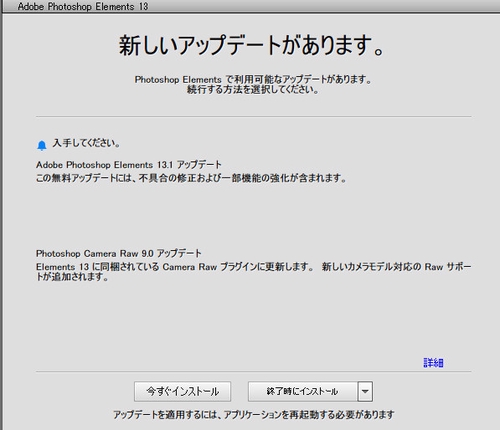Click the Camera Raw プラグイン description line
The height and width of the screenshot is (430, 500).
point(254,267)
